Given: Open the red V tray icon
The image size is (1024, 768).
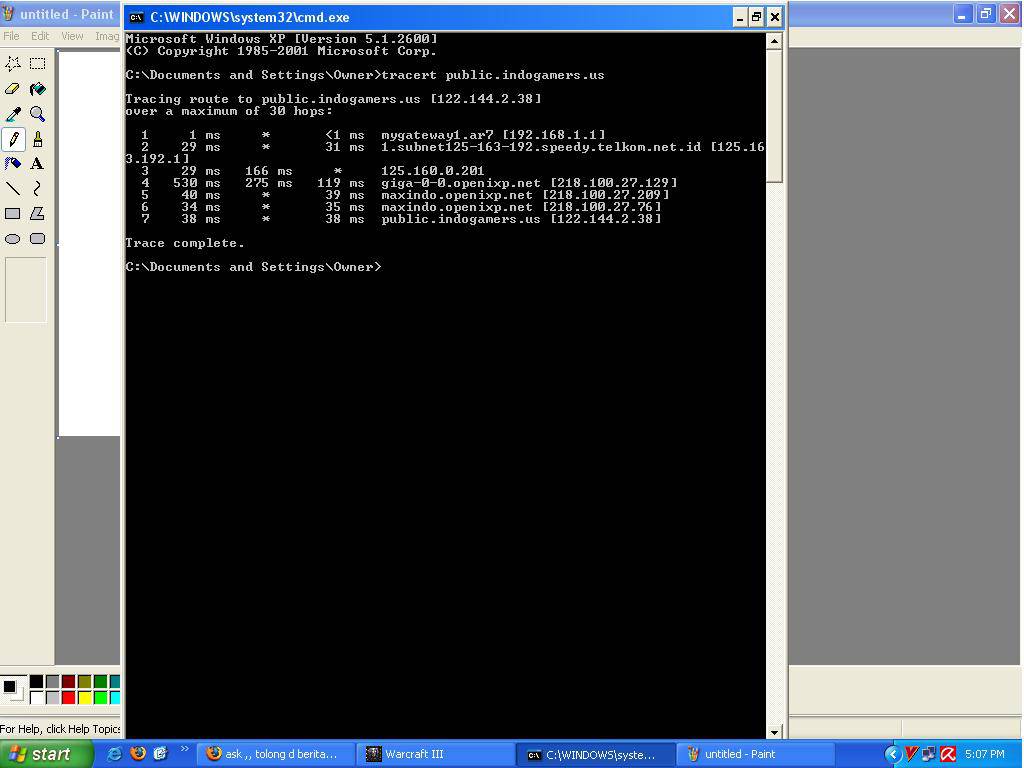Looking at the screenshot, I should point(912,754).
